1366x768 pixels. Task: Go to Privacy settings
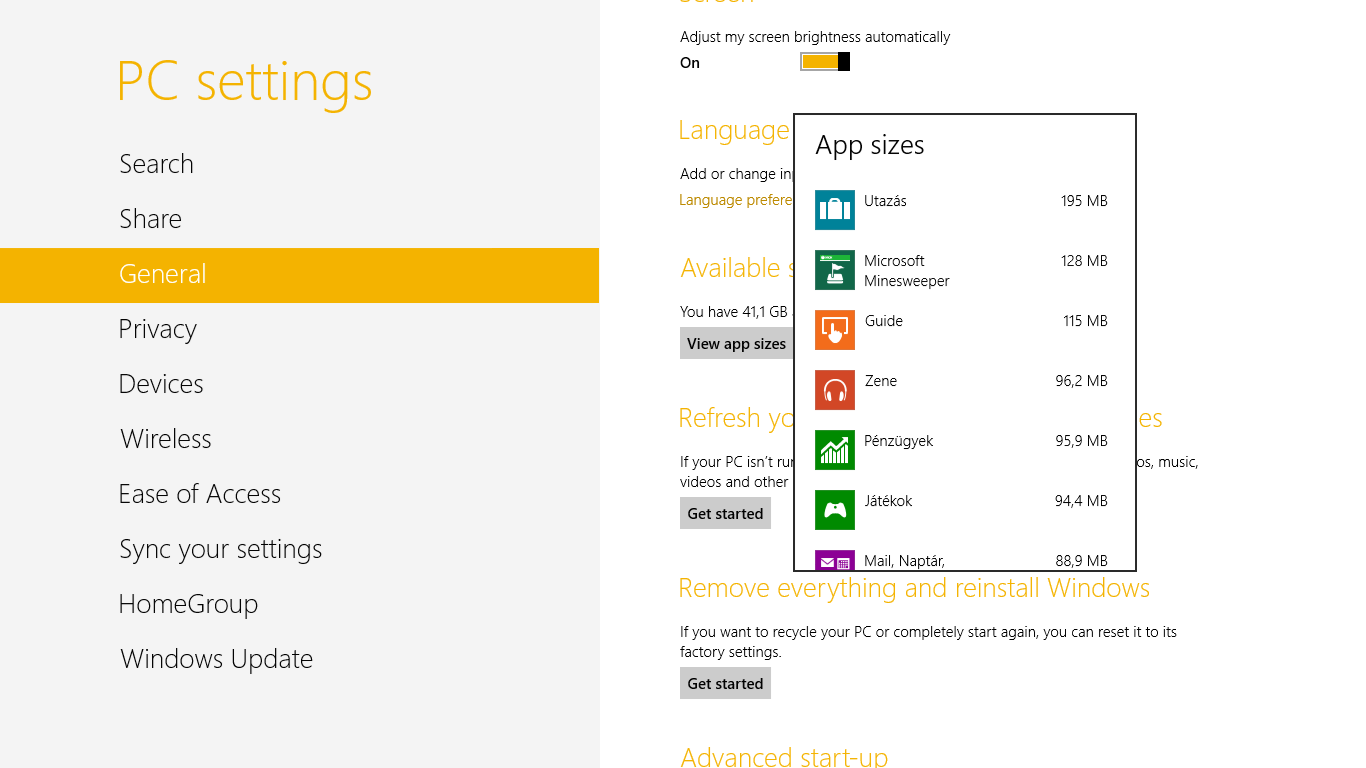pyautogui.click(x=157, y=329)
